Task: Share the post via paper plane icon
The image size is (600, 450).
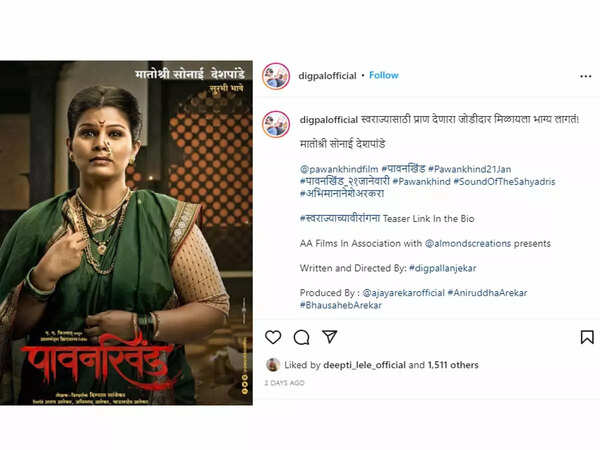Action: (x=329, y=336)
